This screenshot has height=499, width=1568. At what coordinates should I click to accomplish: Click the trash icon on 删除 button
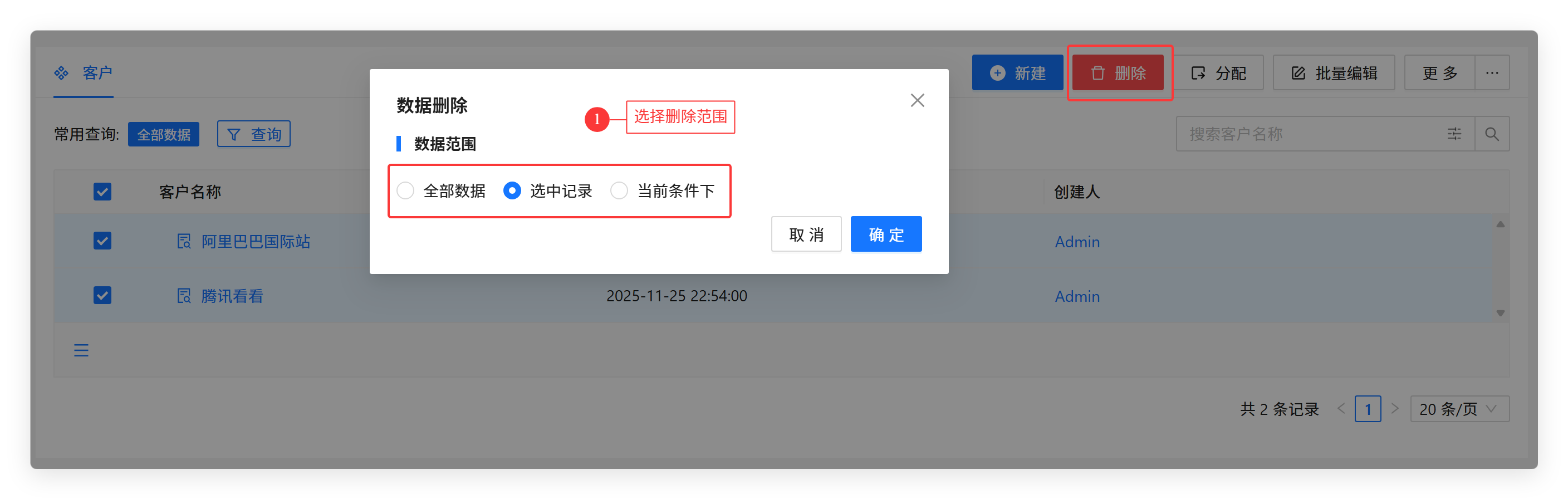[1097, 73]
